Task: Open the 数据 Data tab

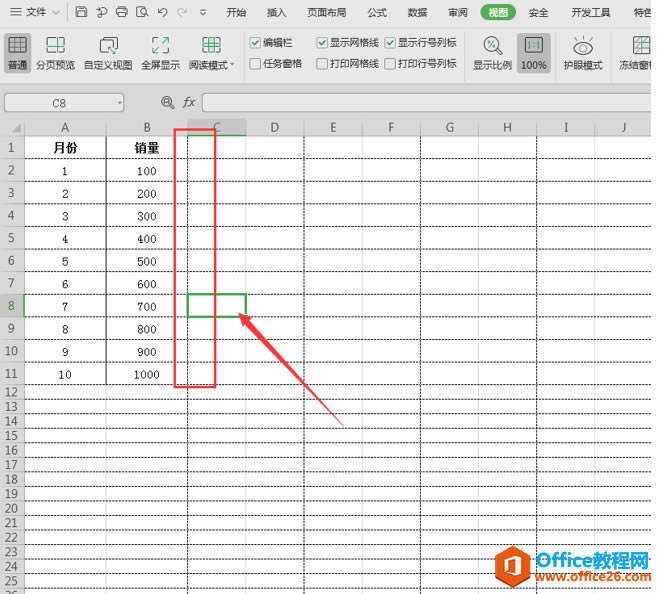Action: click(x=418, y=13)
